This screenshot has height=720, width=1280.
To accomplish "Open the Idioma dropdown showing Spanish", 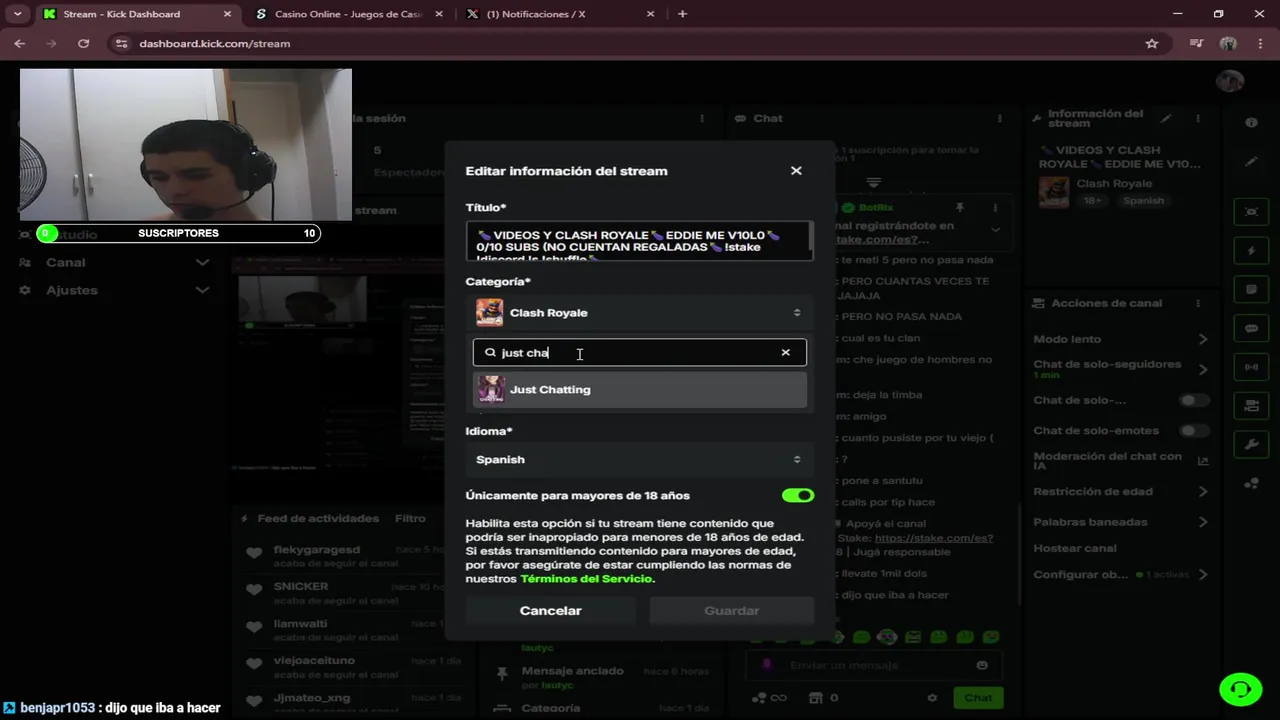I will pos(639,460).
